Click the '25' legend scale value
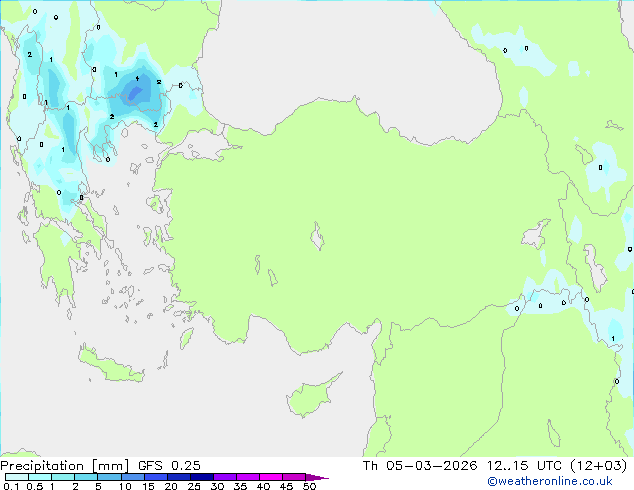 click(x=194, y=486)
